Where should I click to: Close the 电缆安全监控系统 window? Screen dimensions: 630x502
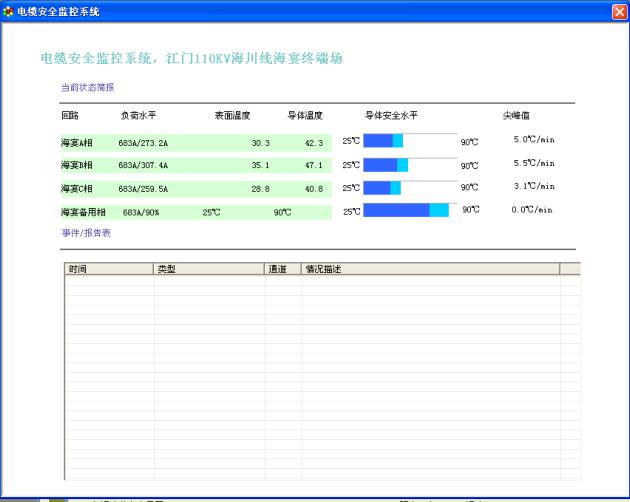tap(618, 11)
